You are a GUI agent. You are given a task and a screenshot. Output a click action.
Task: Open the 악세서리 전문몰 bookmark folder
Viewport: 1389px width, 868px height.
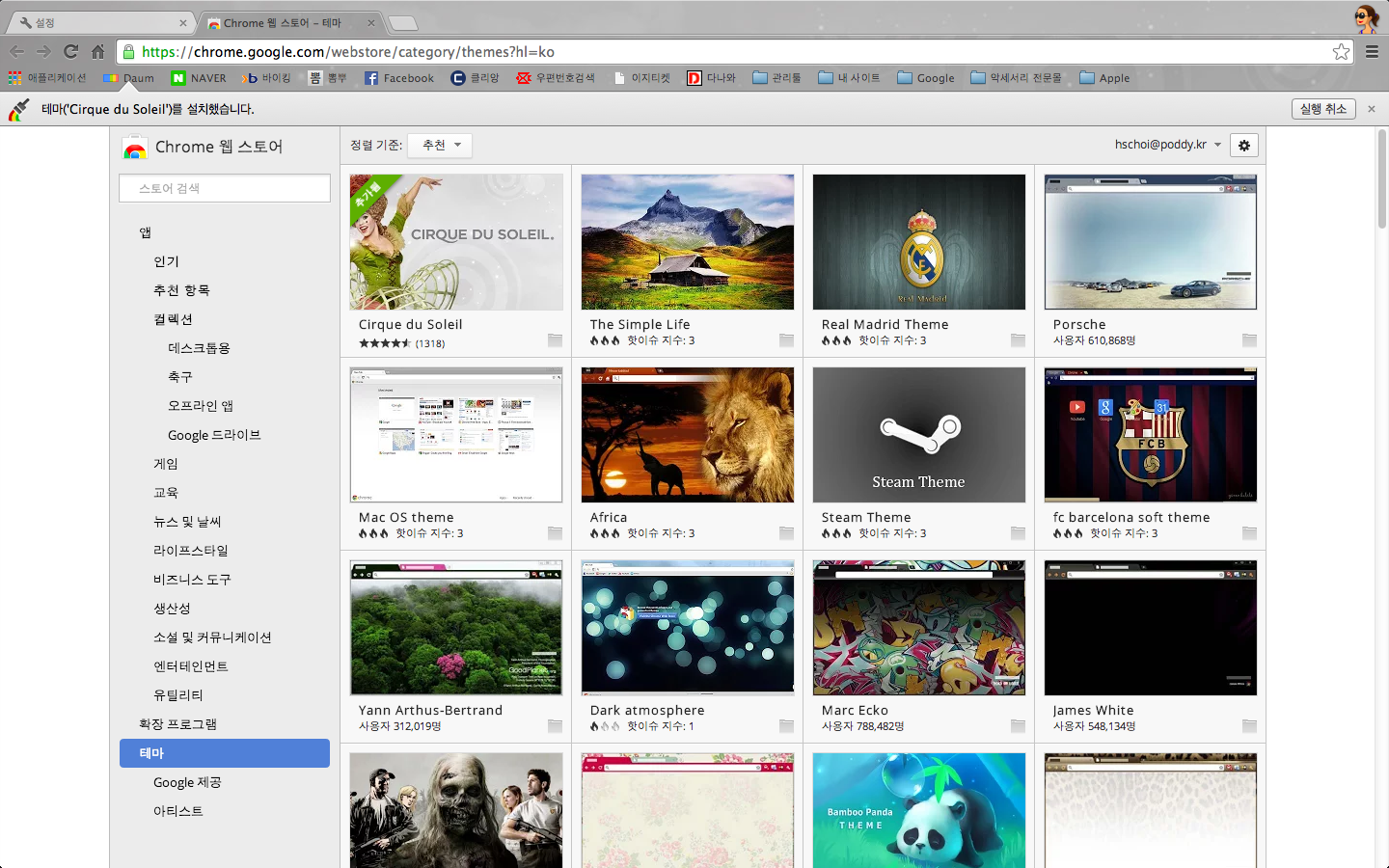tap(1017, 78)
